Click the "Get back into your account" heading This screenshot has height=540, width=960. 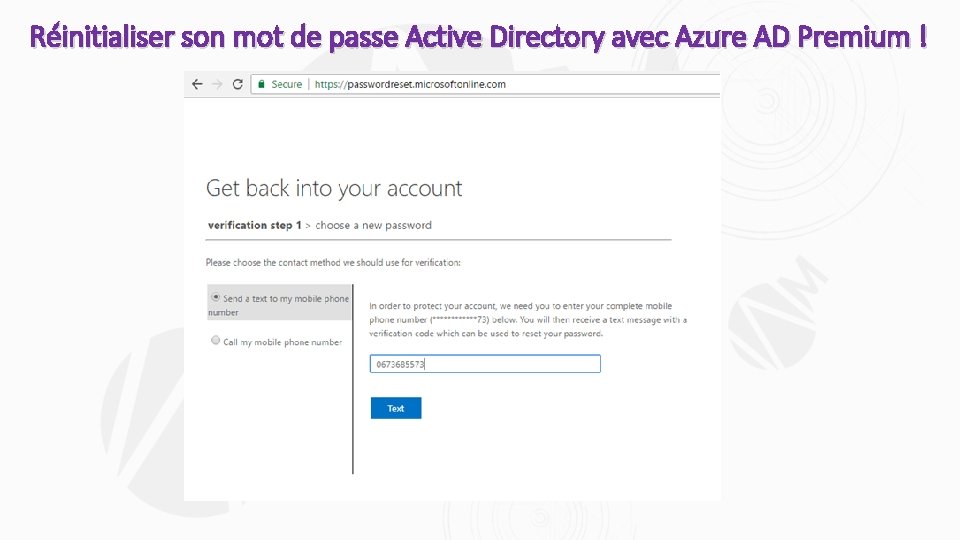pyautogui.click(x=333, y=188)
